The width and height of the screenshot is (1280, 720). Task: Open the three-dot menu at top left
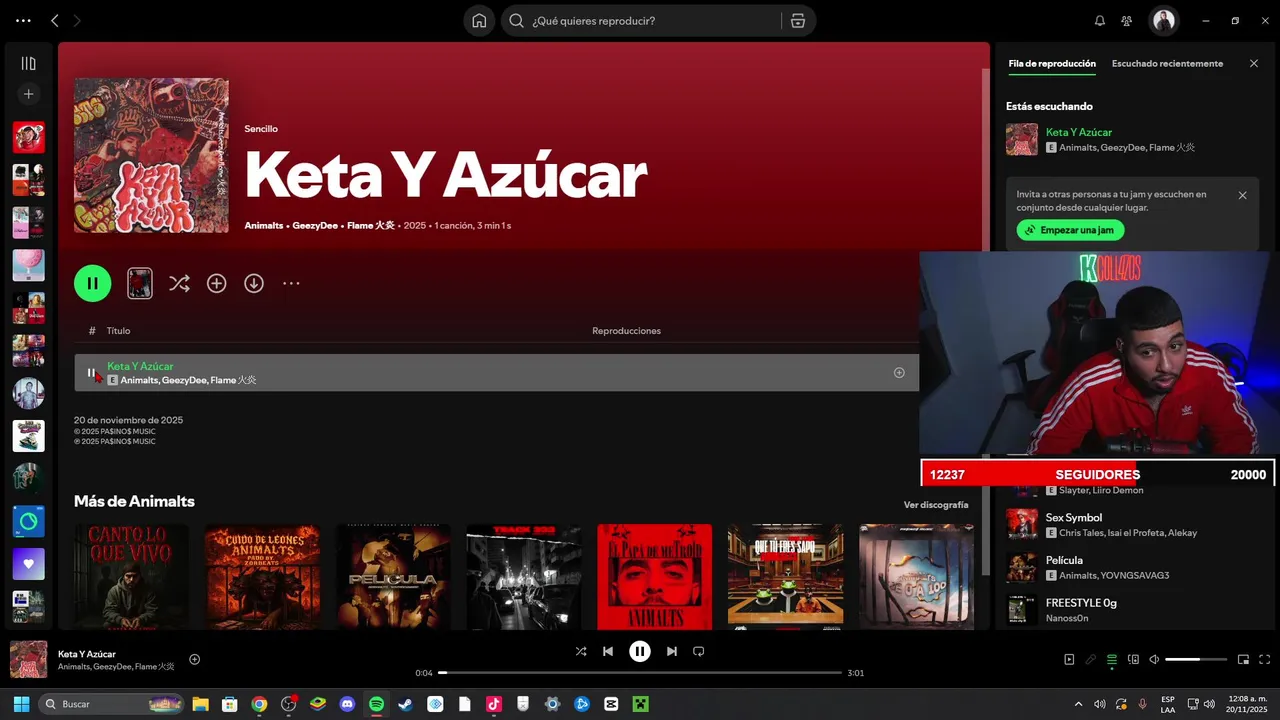[x=23, y=21]
